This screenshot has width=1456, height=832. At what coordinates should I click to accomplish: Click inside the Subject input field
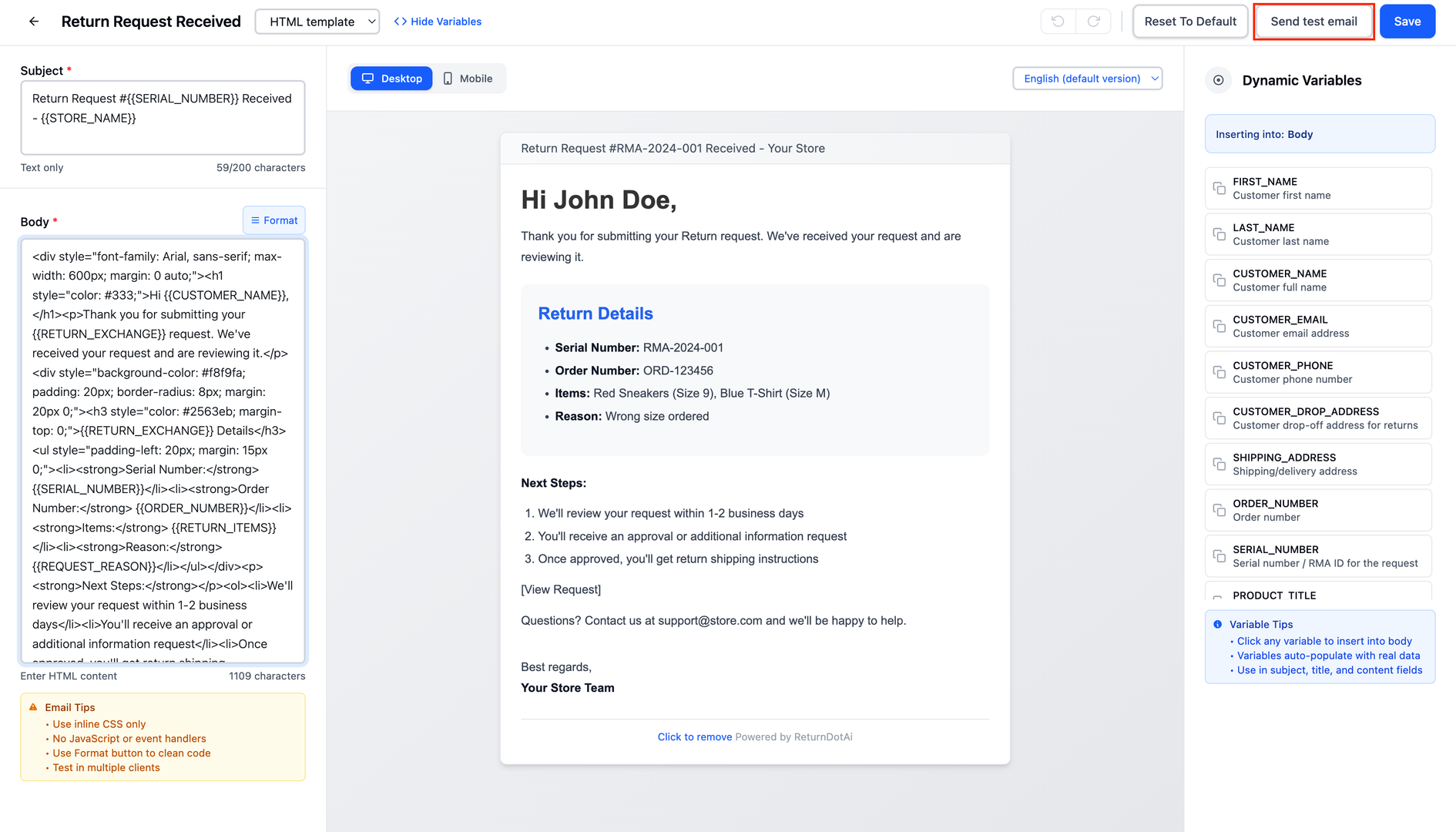click(x=162, y=117)
